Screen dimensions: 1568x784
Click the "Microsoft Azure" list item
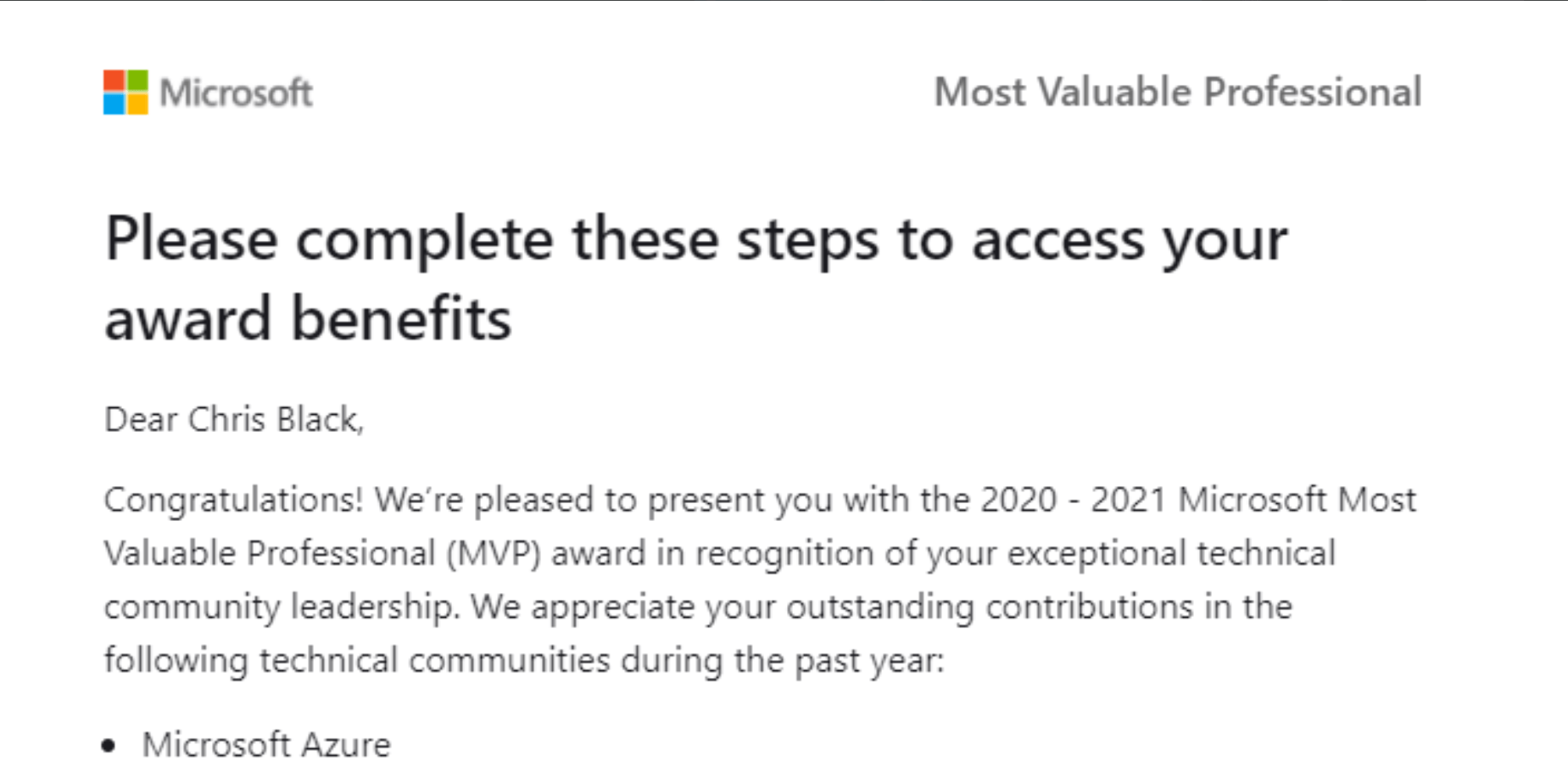pos(266,745)
